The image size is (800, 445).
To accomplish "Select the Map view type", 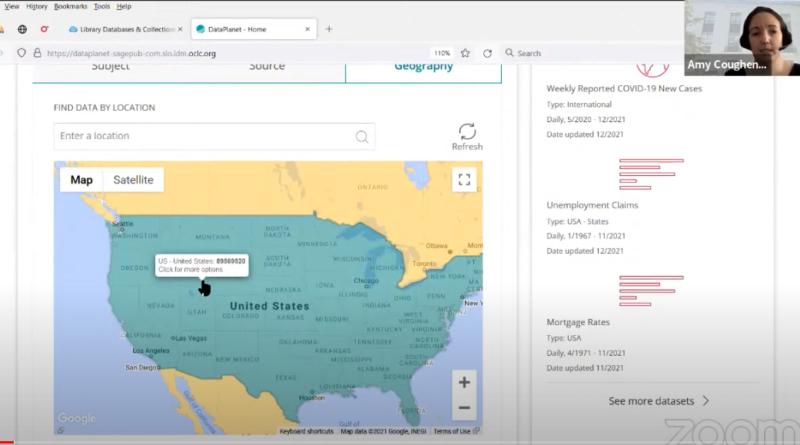I will 81,180.
